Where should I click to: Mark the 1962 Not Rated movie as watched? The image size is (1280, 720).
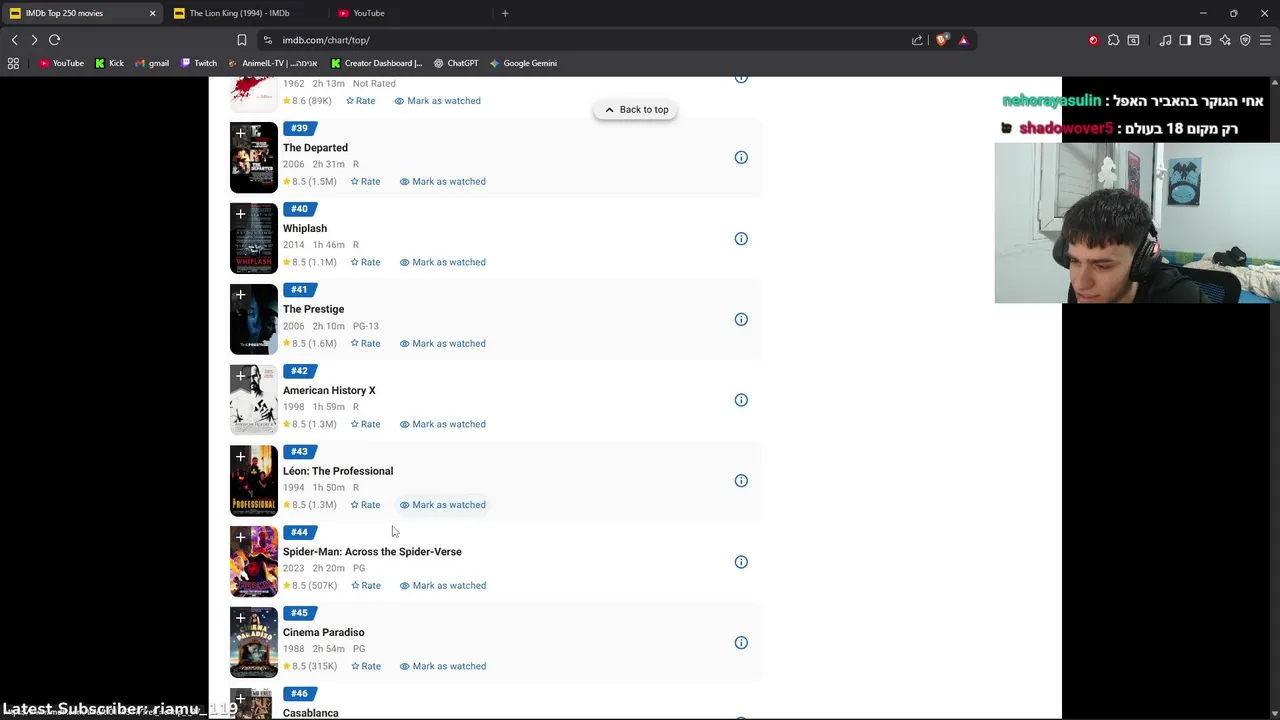(438, 101)
